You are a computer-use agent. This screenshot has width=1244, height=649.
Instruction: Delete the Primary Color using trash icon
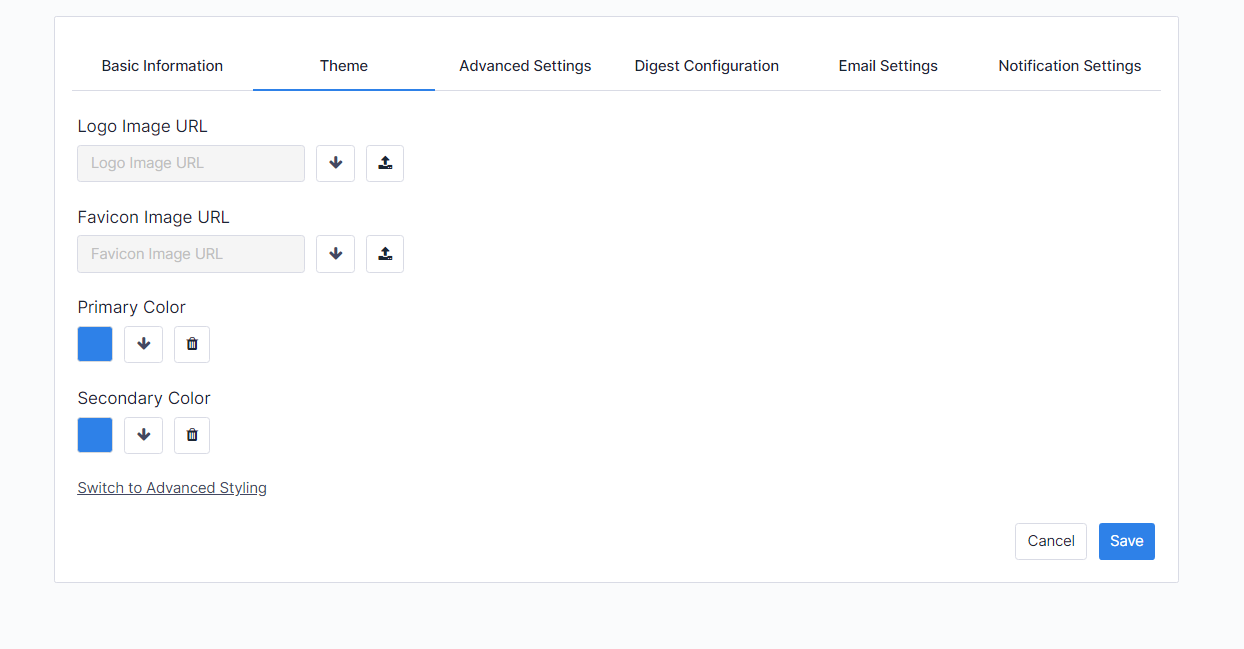coord(192,344)
